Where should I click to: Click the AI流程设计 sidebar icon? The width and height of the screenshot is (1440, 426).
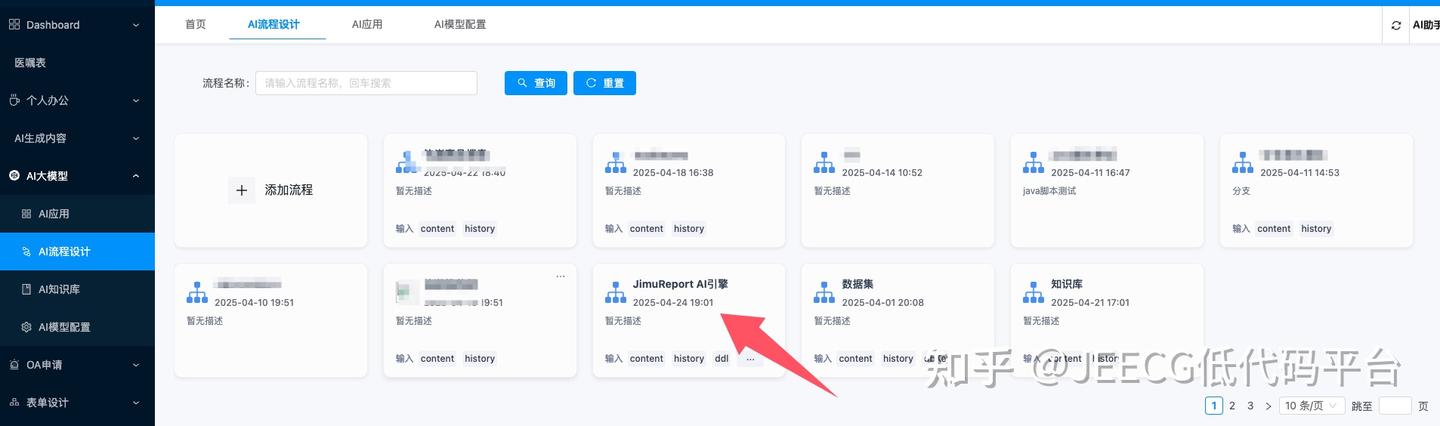point(27,252)
